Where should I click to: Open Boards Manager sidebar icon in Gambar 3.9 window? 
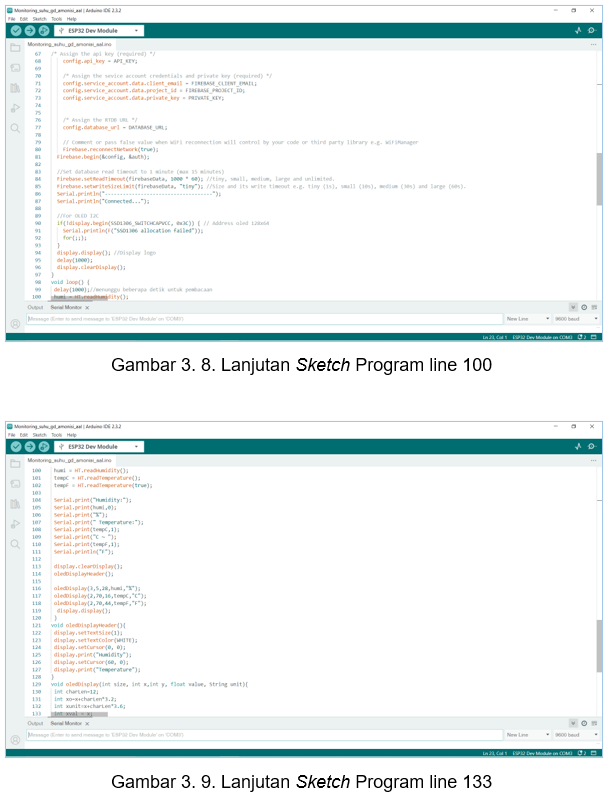click(x=15, y=483)
